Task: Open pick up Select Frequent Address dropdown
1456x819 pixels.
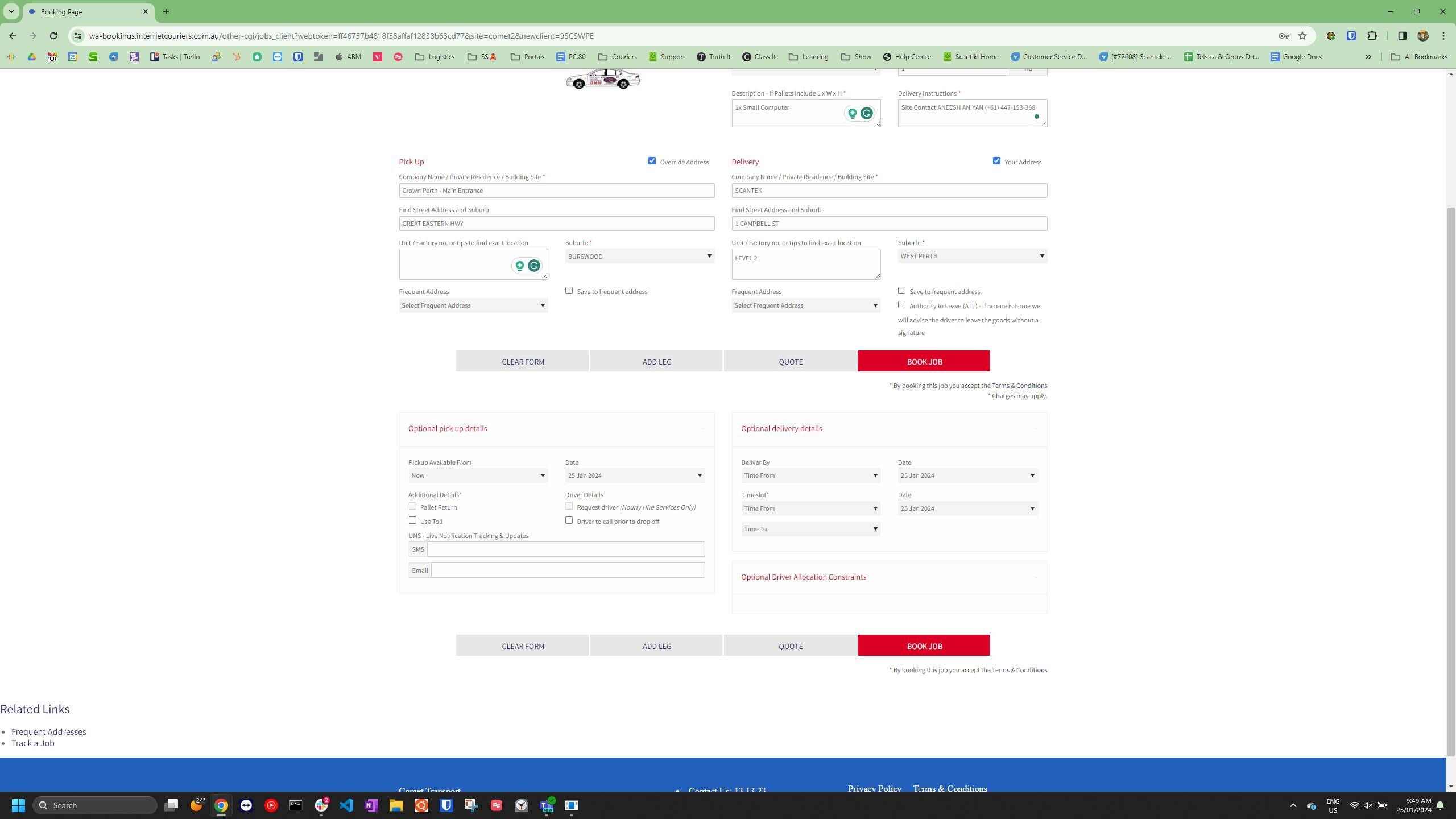Action: pyautogui.click(x=473, y=305)
